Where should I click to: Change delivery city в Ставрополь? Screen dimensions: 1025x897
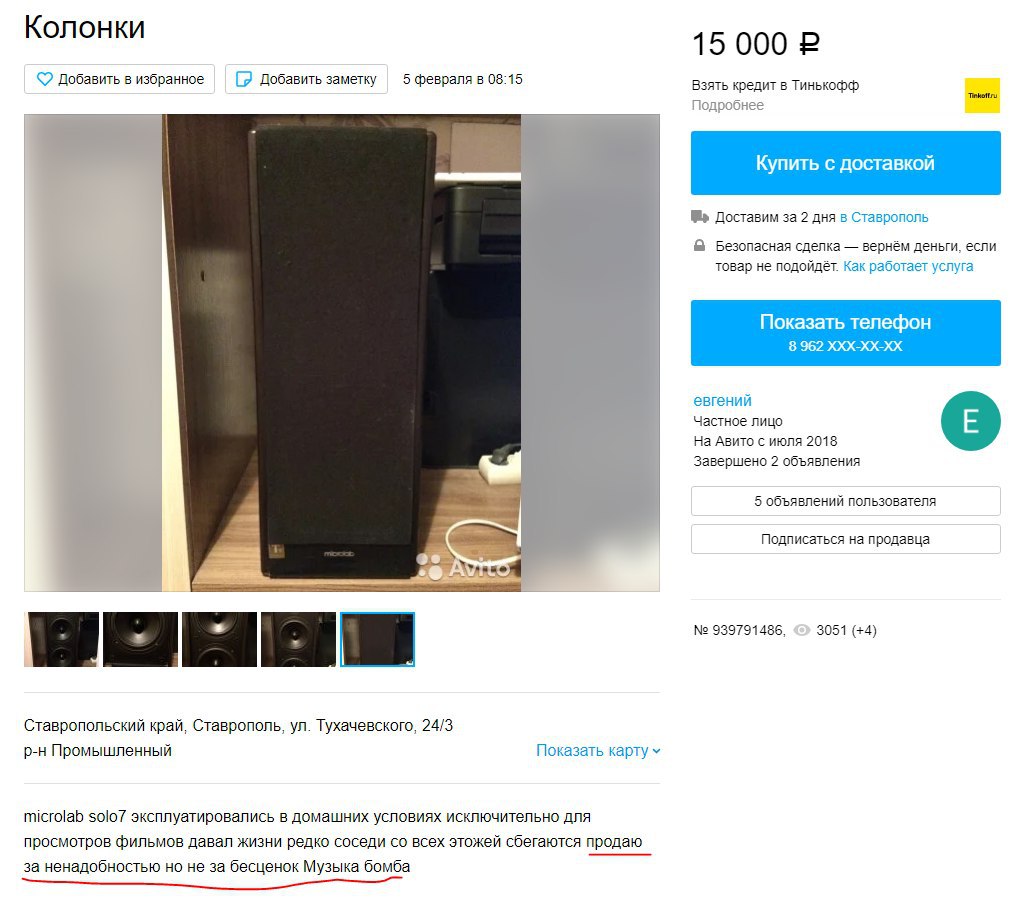point(884,217)
